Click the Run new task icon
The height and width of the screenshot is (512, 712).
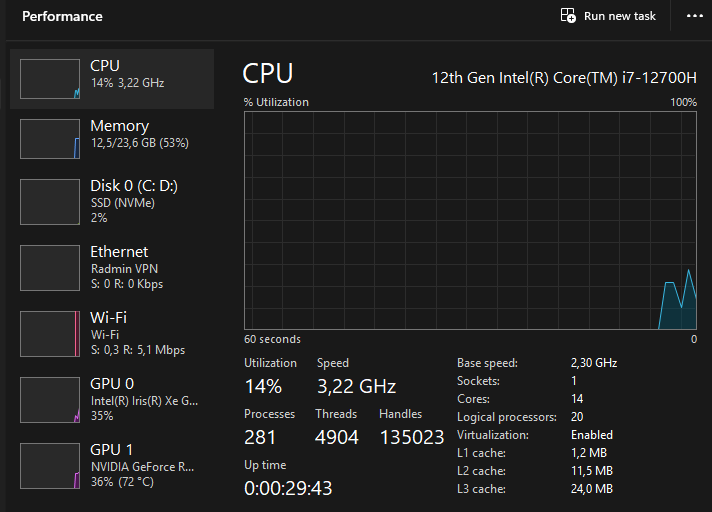click(568, 16)
